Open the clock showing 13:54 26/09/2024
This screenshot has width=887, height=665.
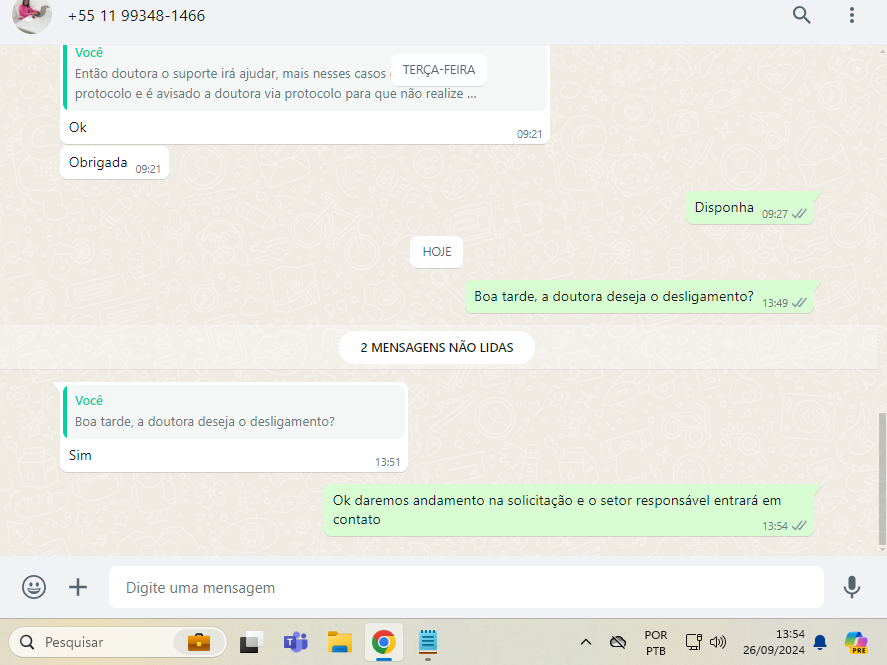coord(774,642)
